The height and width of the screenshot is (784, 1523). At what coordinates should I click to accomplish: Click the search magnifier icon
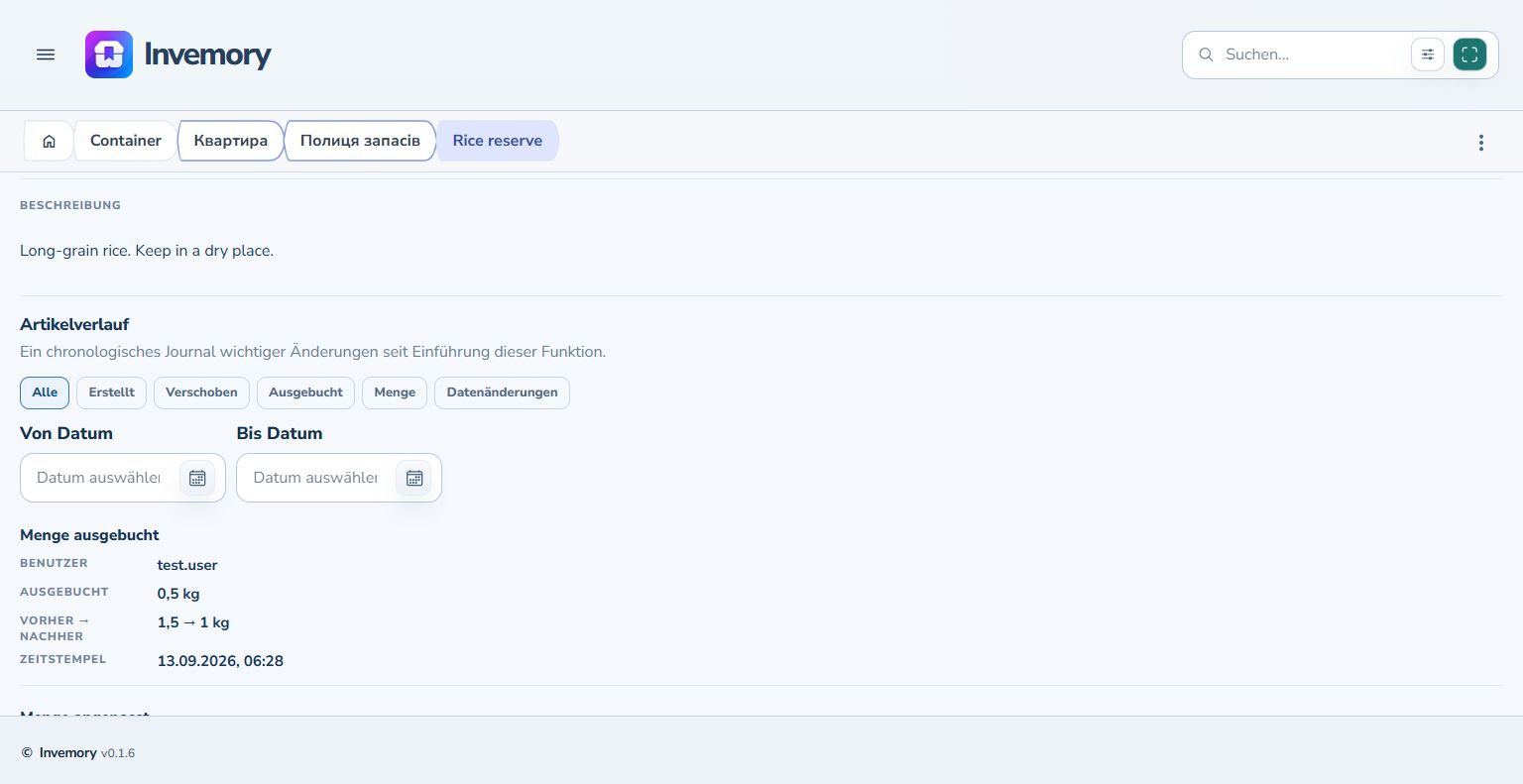(x=1206, y=55)
